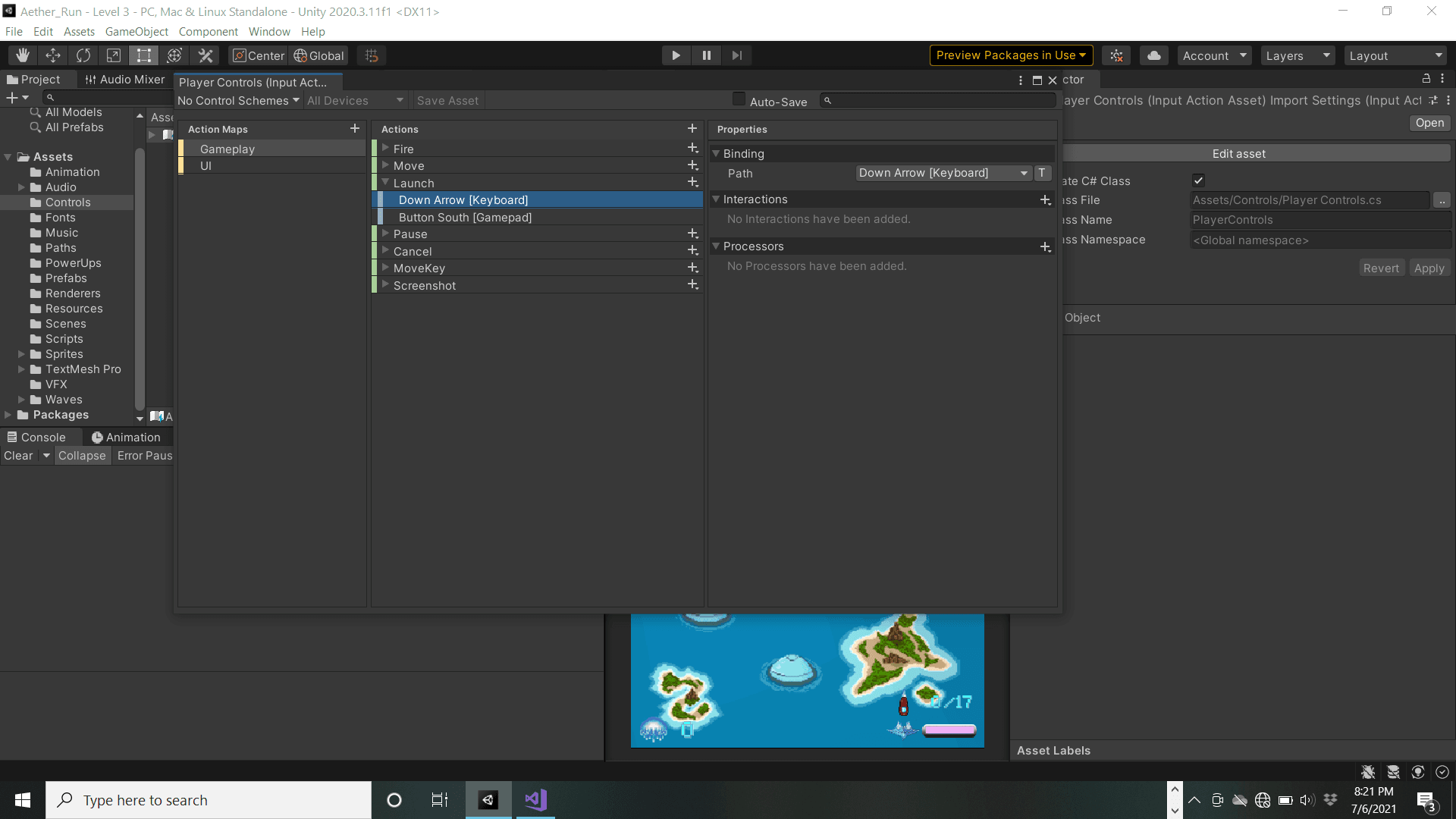Select the Move tool icon

click(x=53, y=55)
